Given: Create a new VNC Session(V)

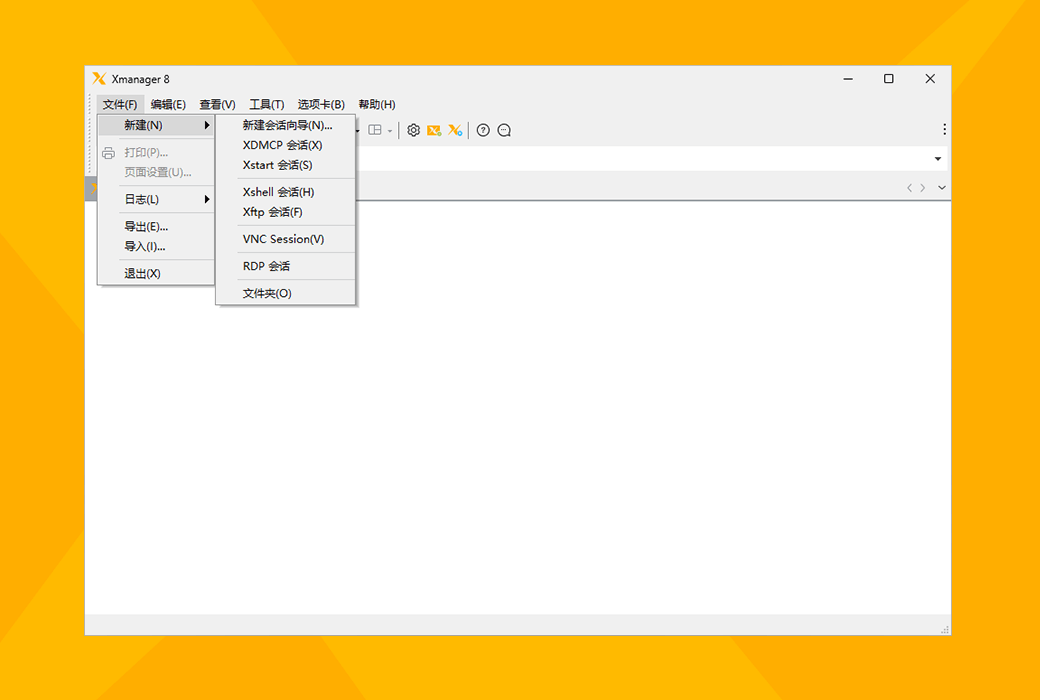Looking at the screenshot, I should point(286,239).
